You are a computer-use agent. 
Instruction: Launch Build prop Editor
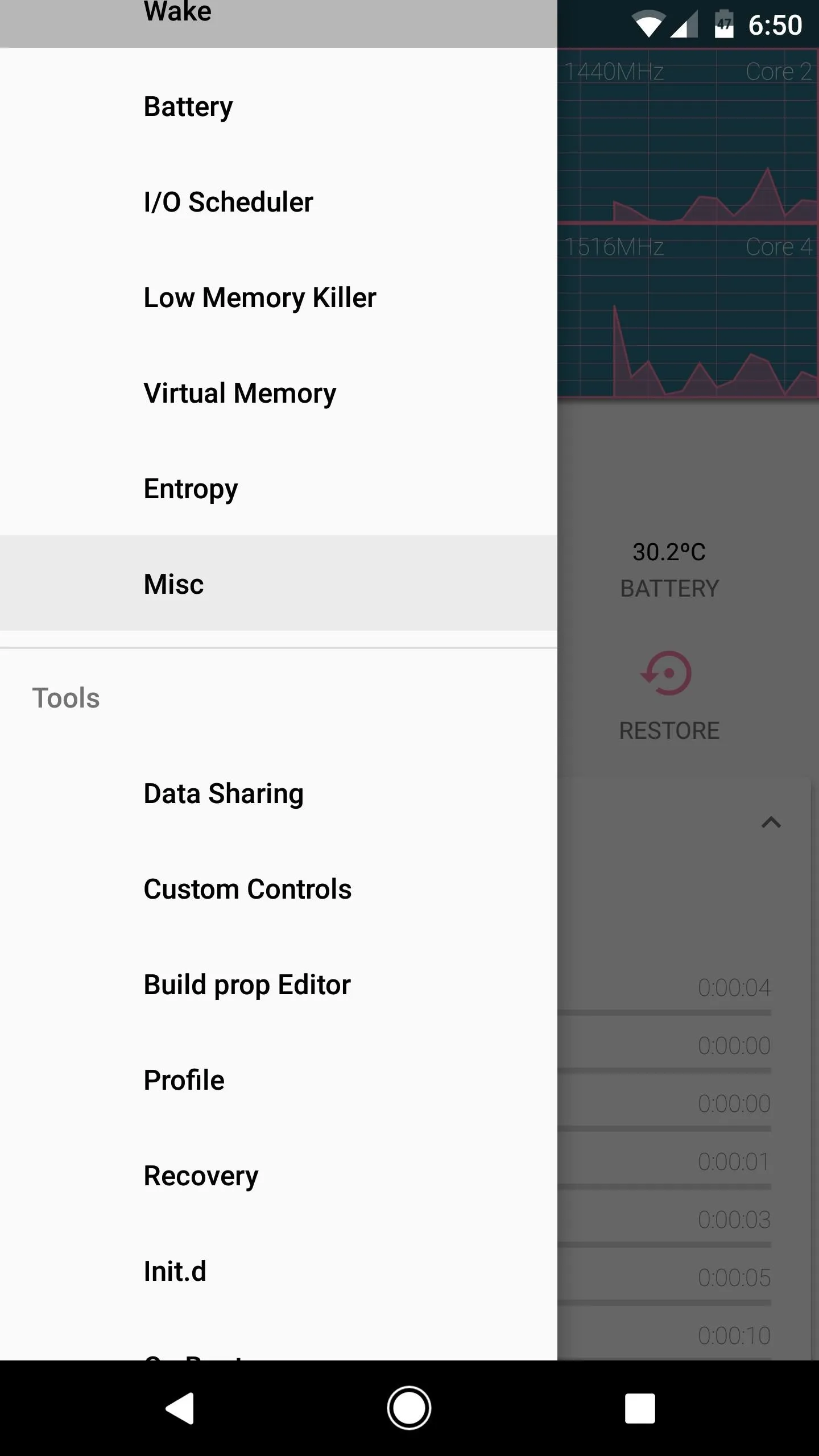pyautogui.click(x=247, y=985)
